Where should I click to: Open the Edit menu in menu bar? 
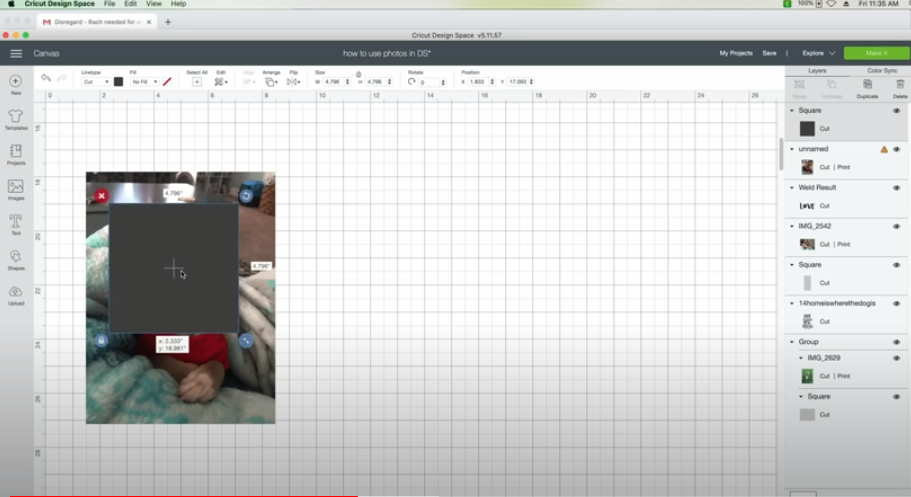pyautogui.click(x=131, y=3)
